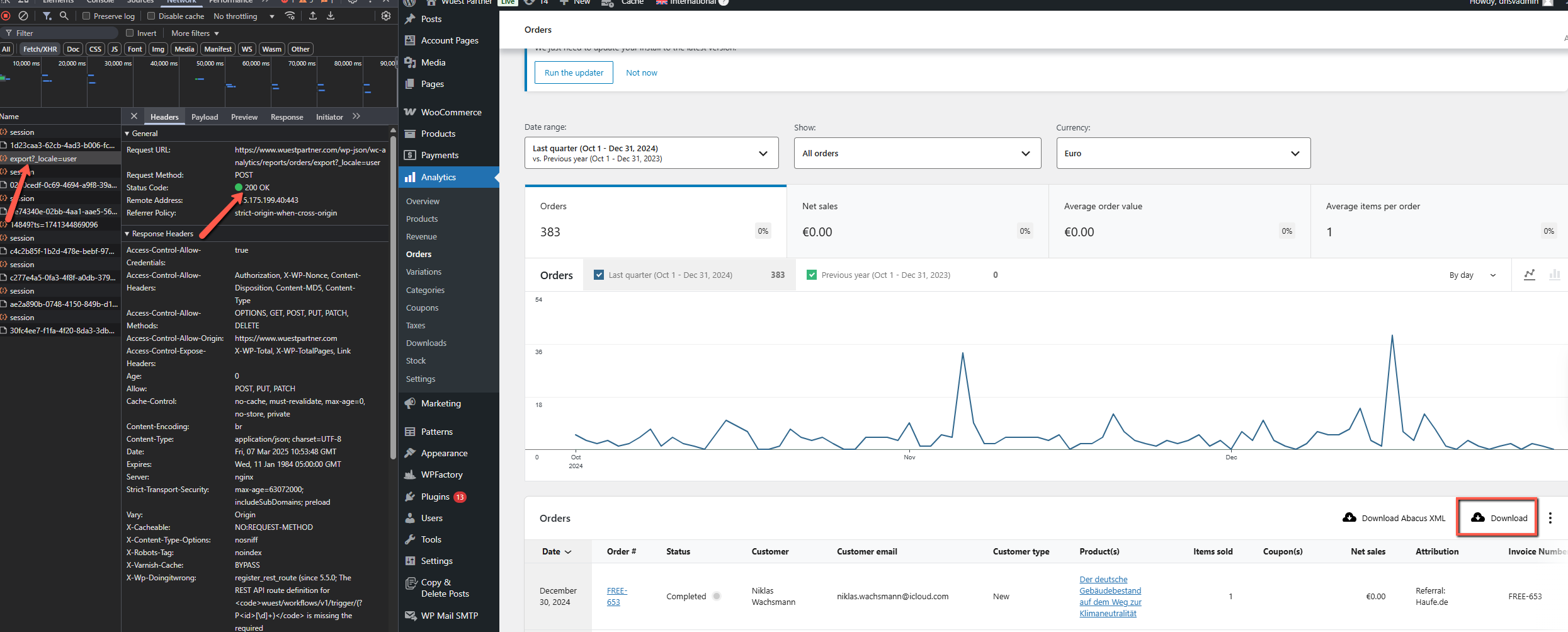Open the By day interval dropdown
1568x632 pixels.
pyautogui.click(x=1472, y=275)
